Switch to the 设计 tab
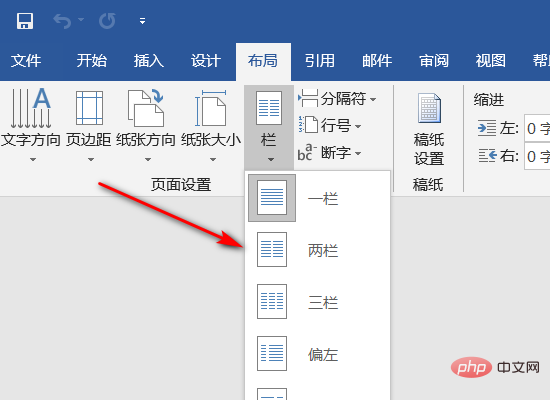Image resolution: width=550 pixels, height=400 pixels. (x=206, y=61)
